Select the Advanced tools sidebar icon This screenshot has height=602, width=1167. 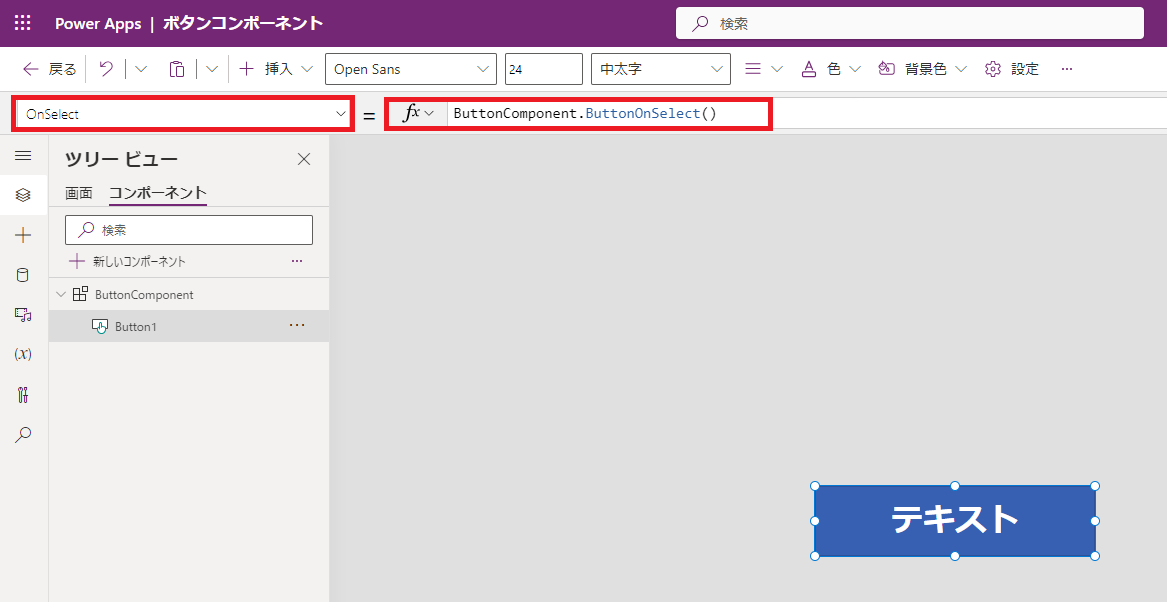pyautogui.click(x=23, y=394)
